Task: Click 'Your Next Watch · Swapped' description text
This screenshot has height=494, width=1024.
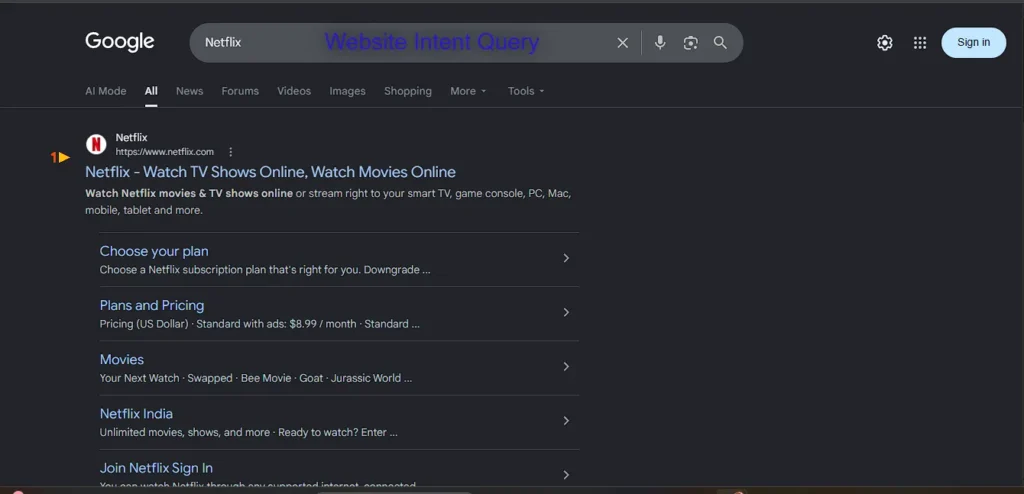Action: point(255,378)
